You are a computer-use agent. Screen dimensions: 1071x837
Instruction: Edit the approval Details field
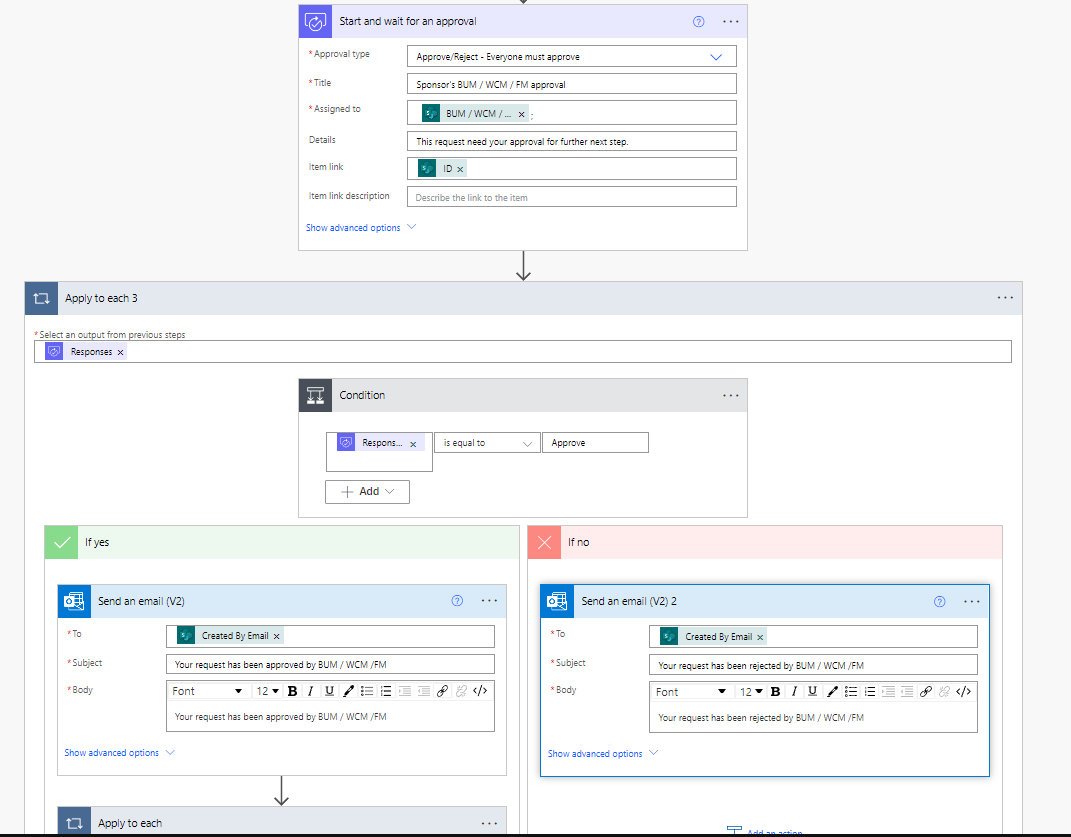(x=572, y=141)
